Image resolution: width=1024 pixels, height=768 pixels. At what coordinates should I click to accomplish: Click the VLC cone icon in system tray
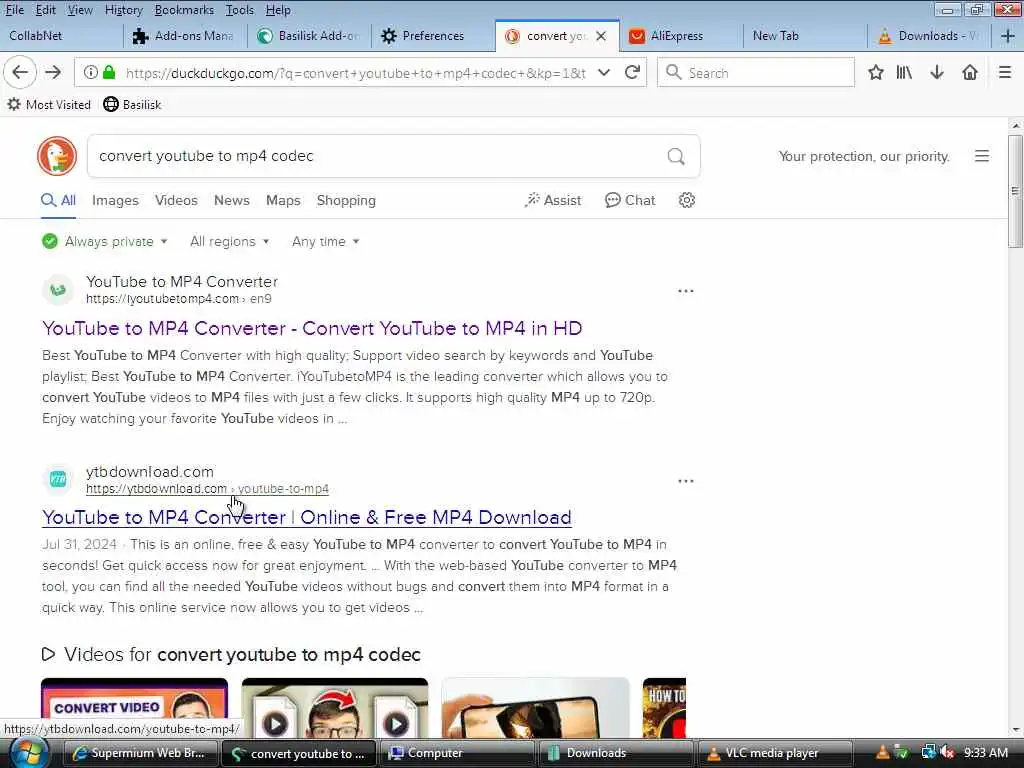point(882,752)
